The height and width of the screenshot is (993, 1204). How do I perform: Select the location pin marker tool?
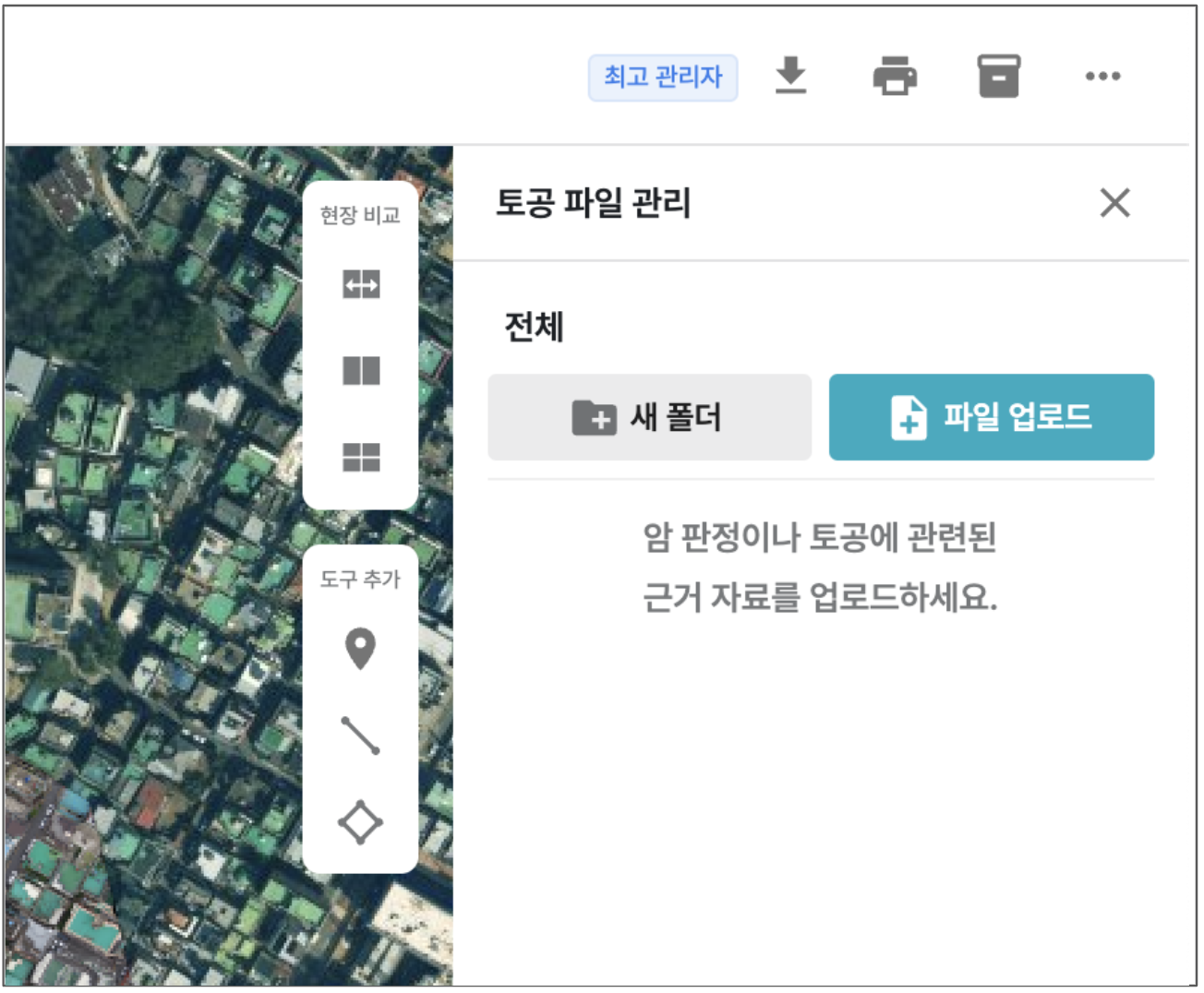(360, 648)
